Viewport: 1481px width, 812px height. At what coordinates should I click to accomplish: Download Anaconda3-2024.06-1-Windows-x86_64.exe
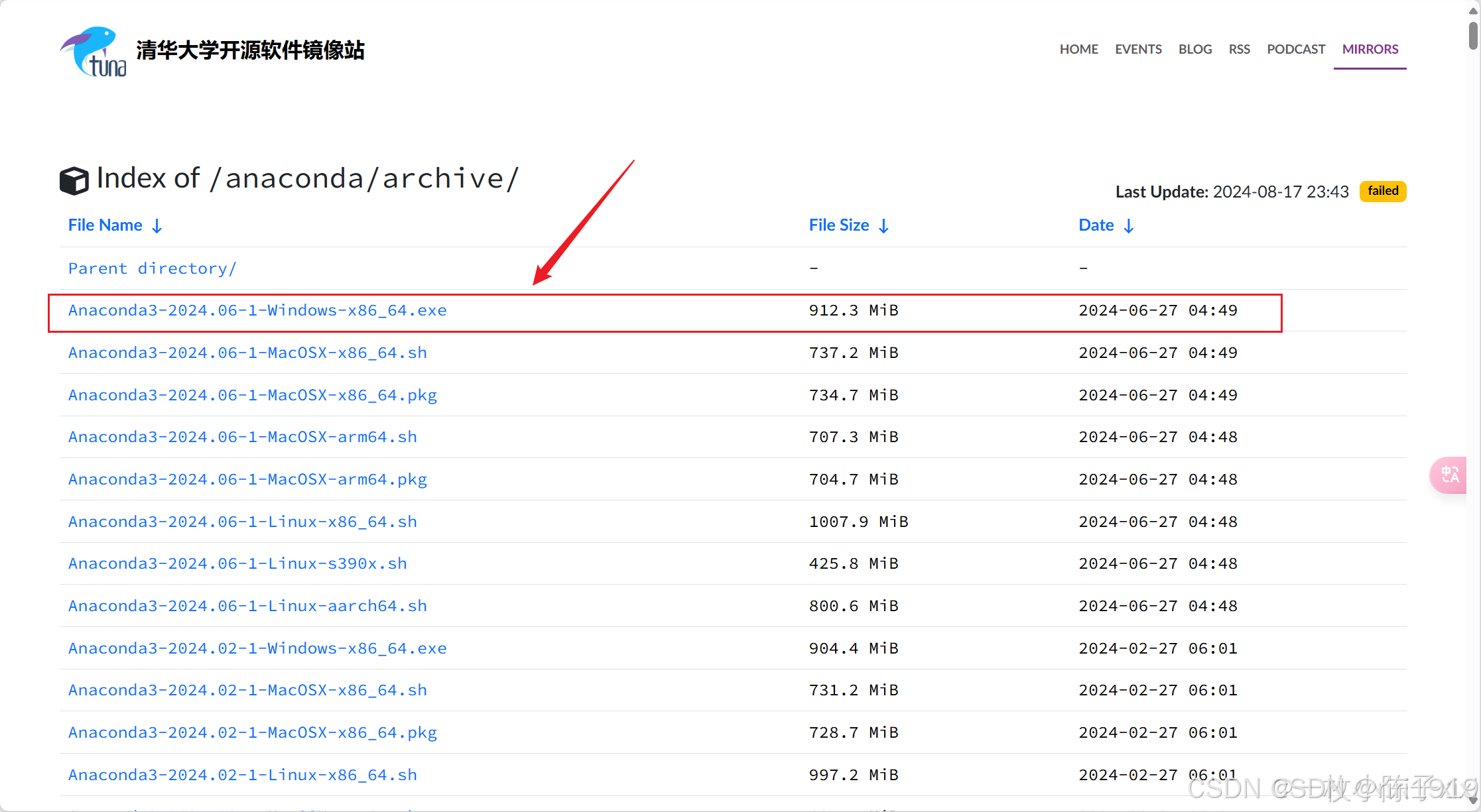[x=257, y=310]
